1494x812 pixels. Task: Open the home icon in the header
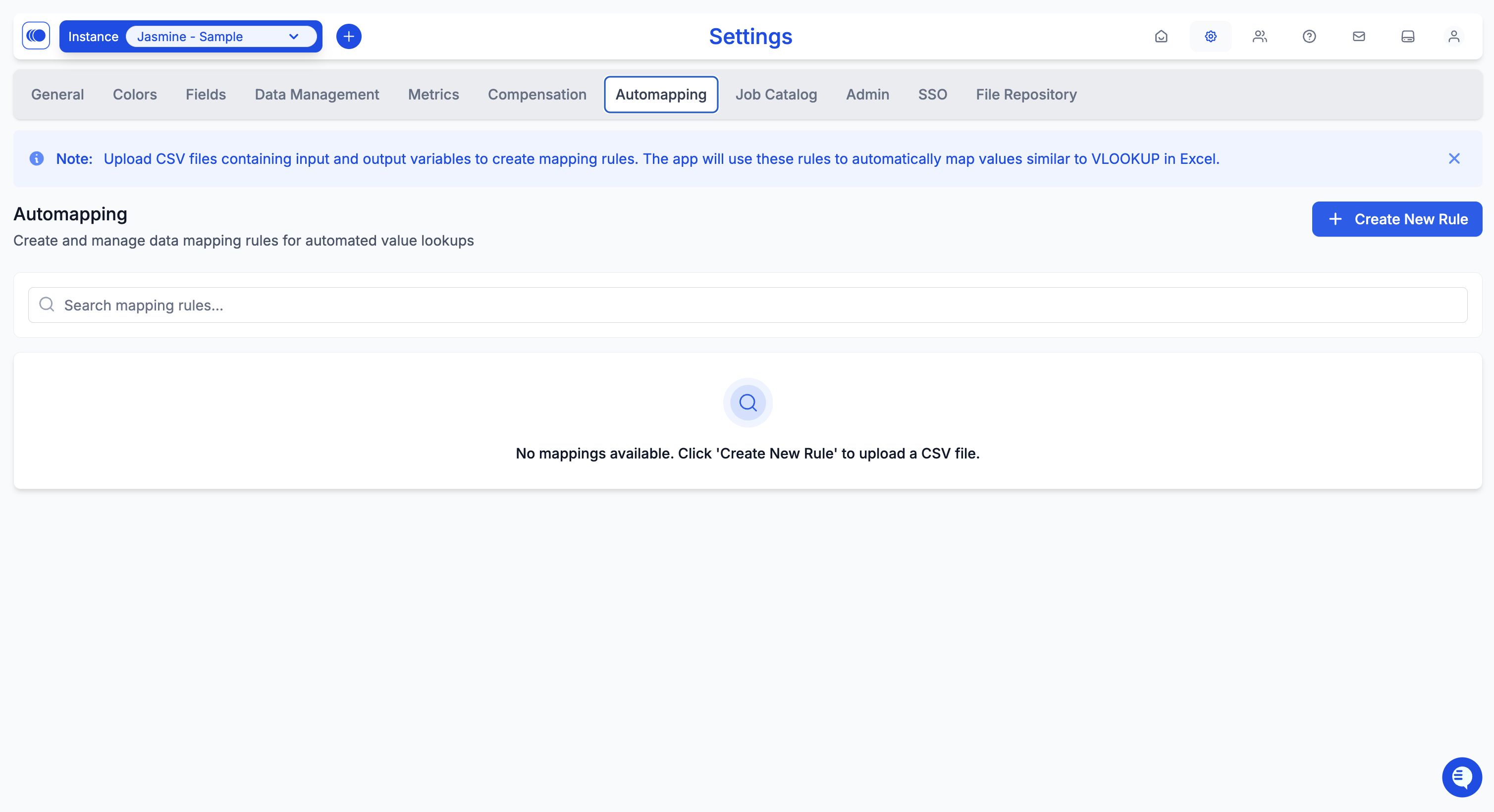click(x=1161, y=37)
